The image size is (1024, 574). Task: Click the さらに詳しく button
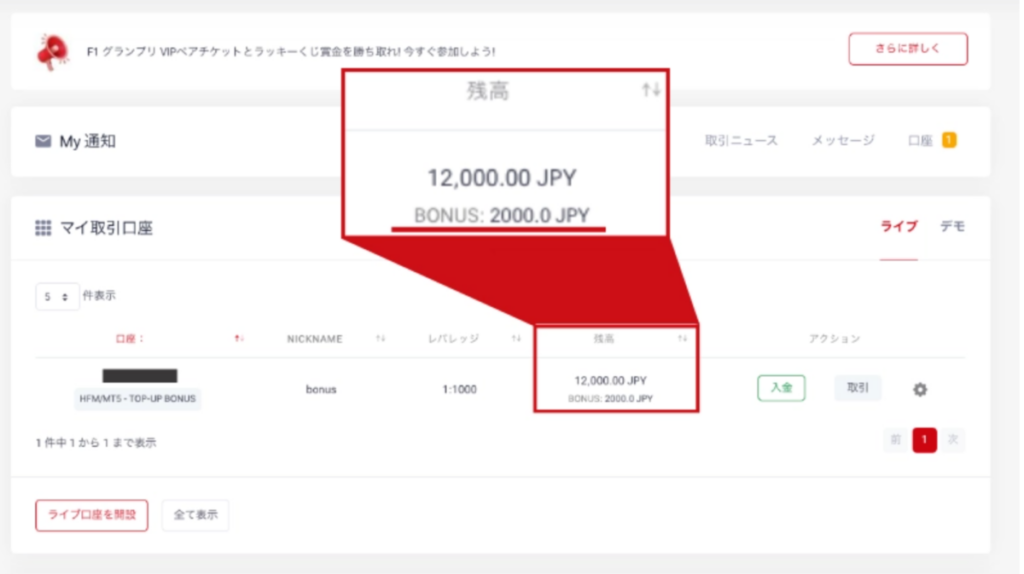pos(908,49)
